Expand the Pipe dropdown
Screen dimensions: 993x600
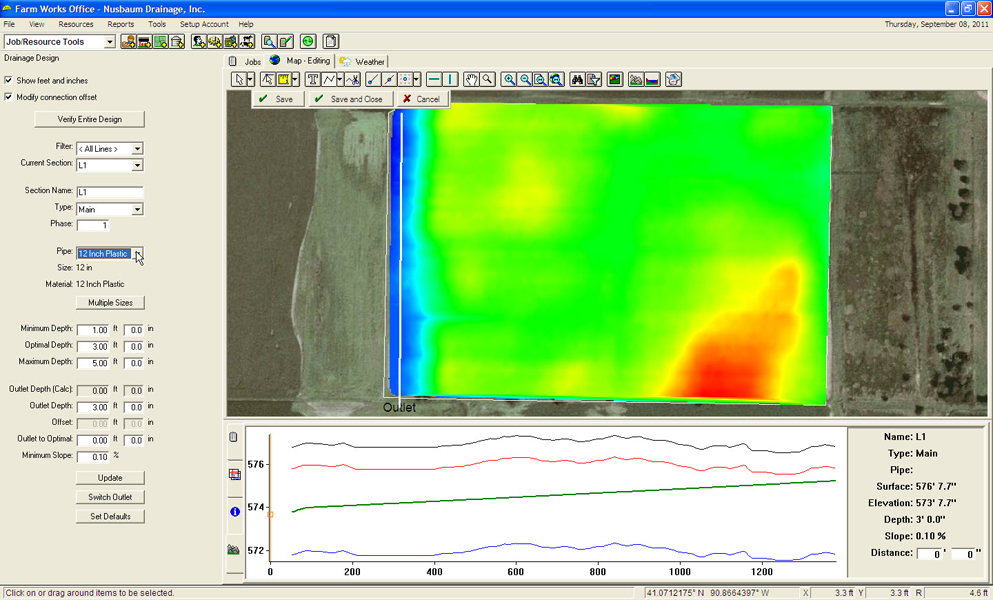[138, 254]
